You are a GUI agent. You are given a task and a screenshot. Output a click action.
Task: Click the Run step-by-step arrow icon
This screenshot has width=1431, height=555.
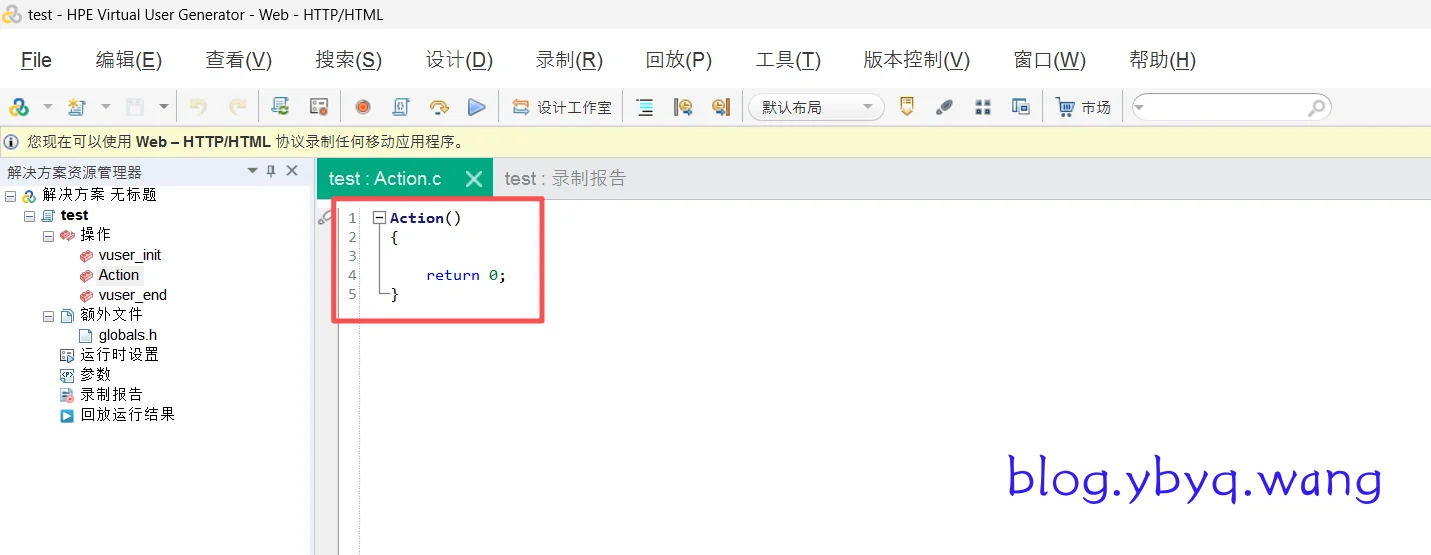(x=438, y=107)
